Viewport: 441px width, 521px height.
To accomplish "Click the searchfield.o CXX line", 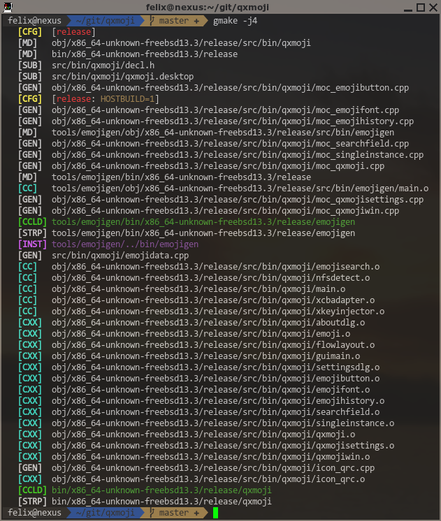I will (x=199, y=412).
